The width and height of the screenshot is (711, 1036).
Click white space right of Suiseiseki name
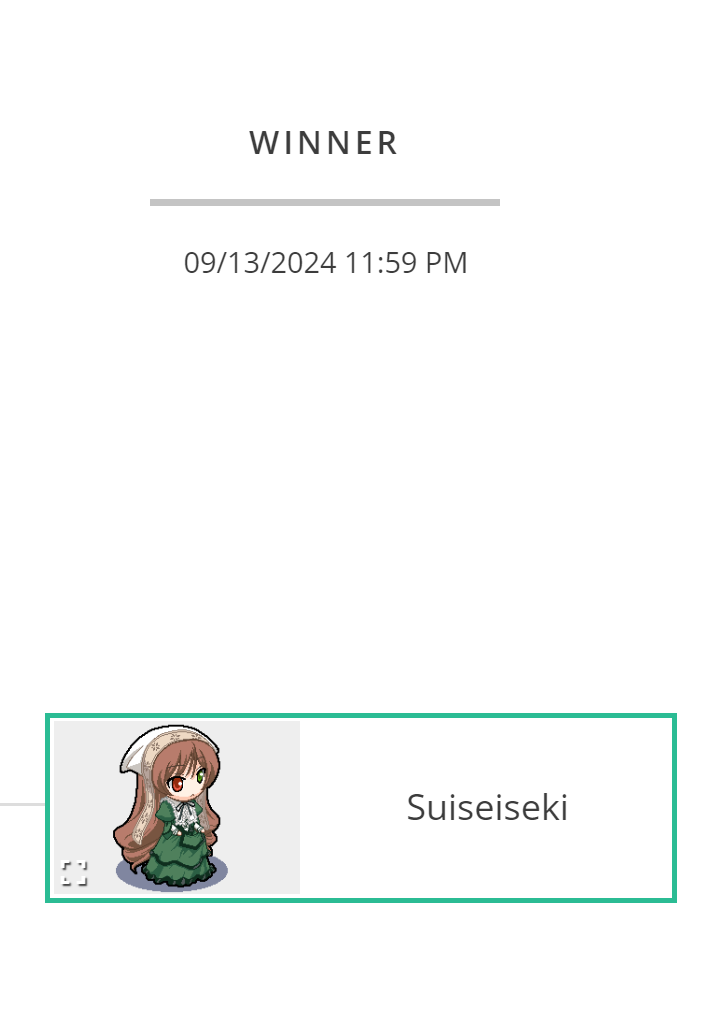621,807
